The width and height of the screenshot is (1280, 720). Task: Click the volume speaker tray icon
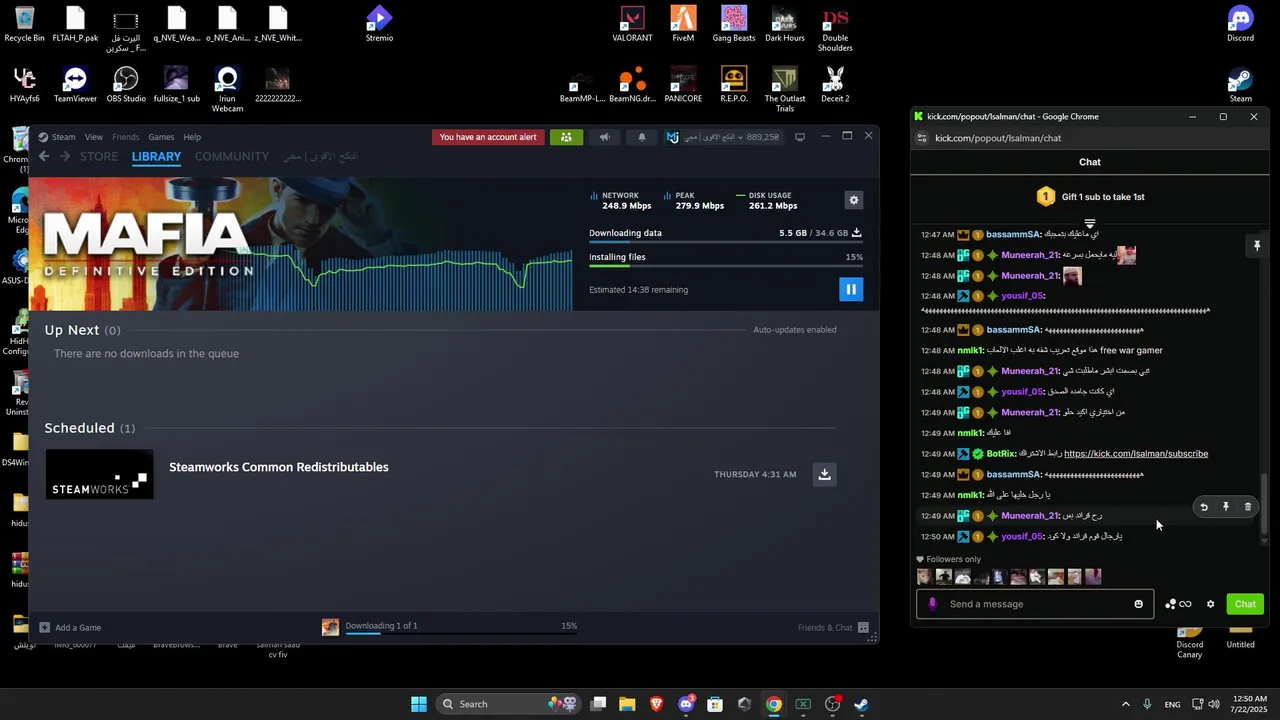1214,704
